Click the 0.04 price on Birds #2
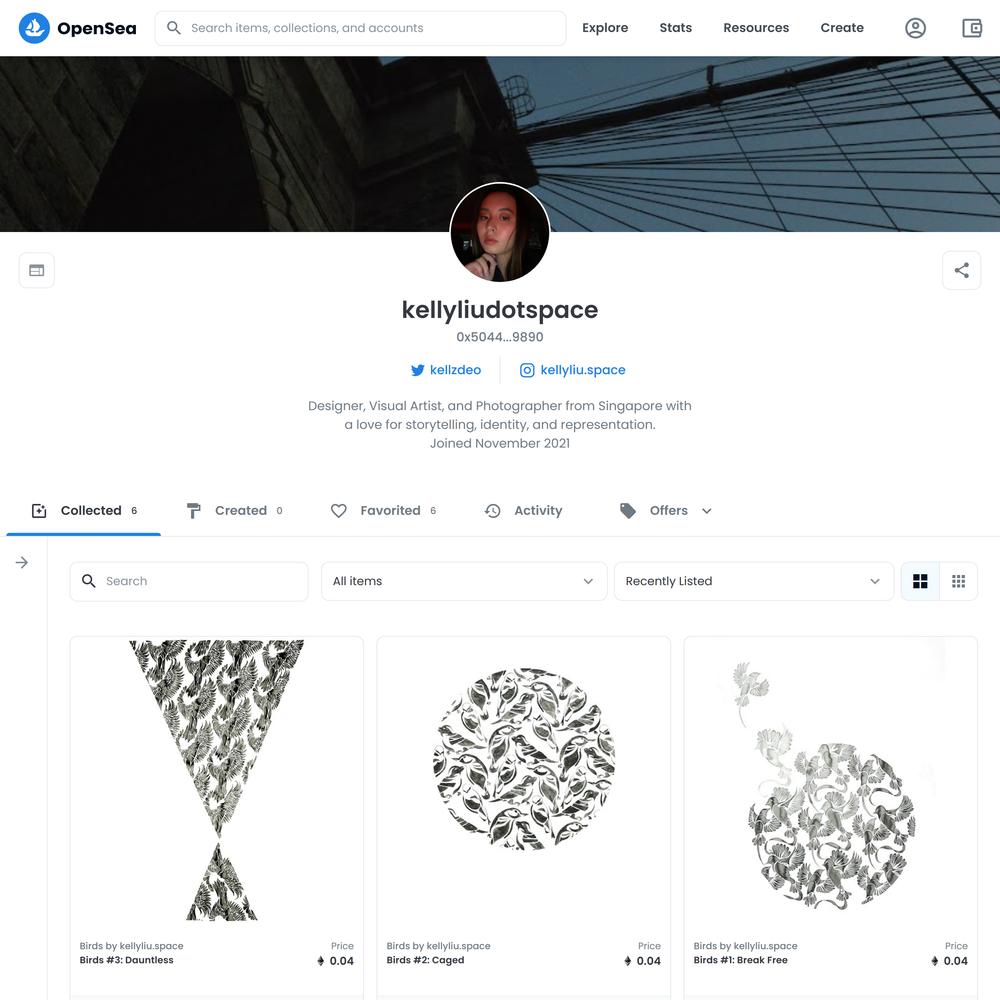Screen dimensions: 1000x1000 click(649, 961)
